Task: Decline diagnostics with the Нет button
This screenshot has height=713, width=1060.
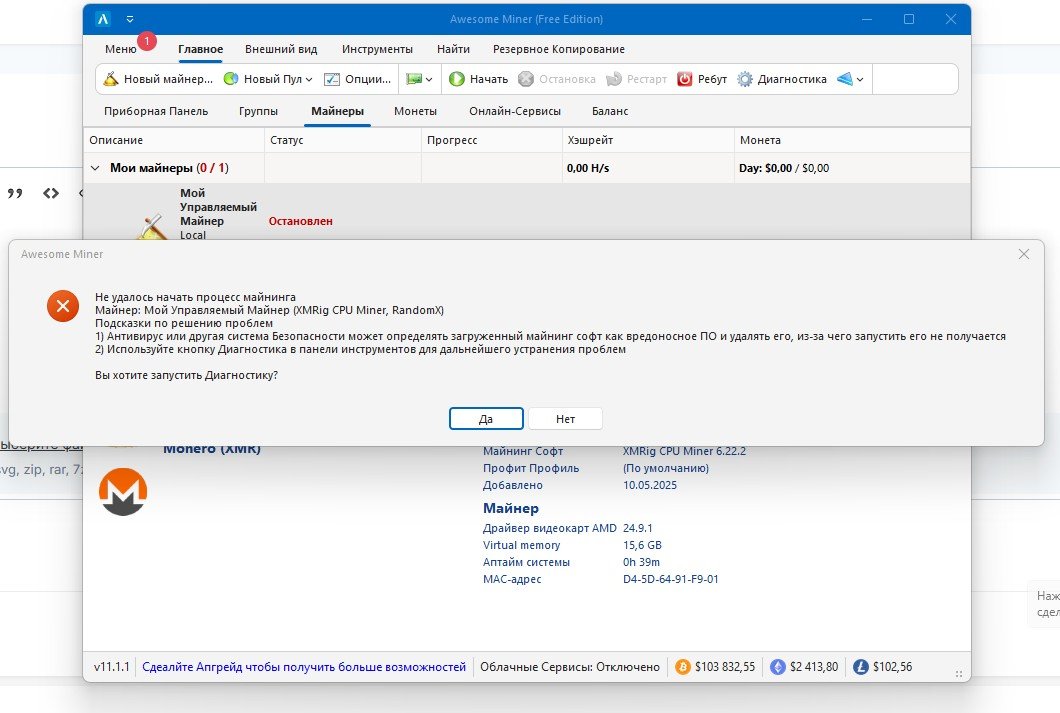Action: (565, 419)
